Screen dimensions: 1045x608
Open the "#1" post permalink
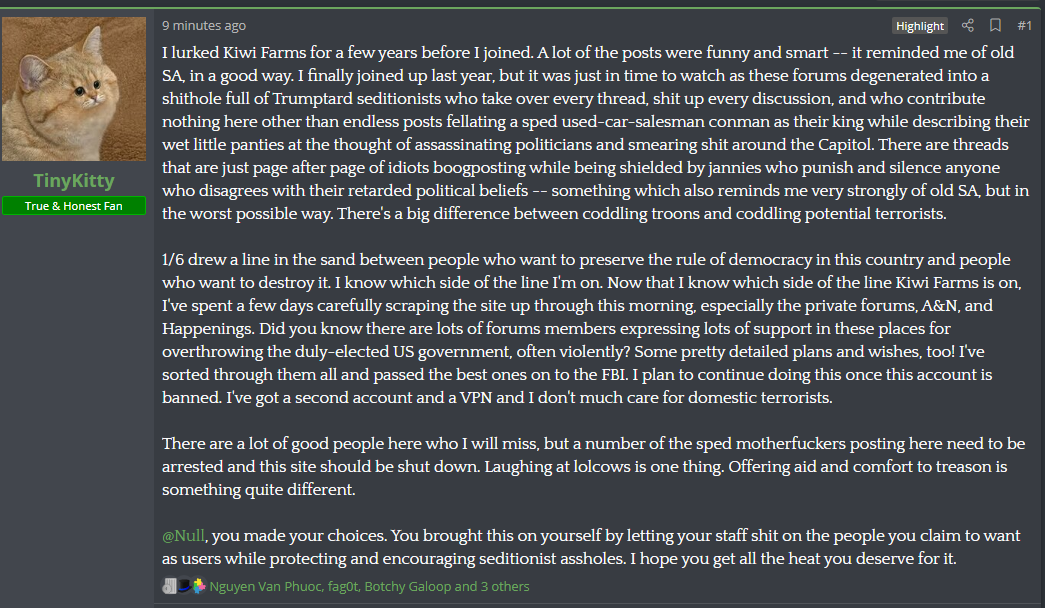click(x=1023, y=25)
